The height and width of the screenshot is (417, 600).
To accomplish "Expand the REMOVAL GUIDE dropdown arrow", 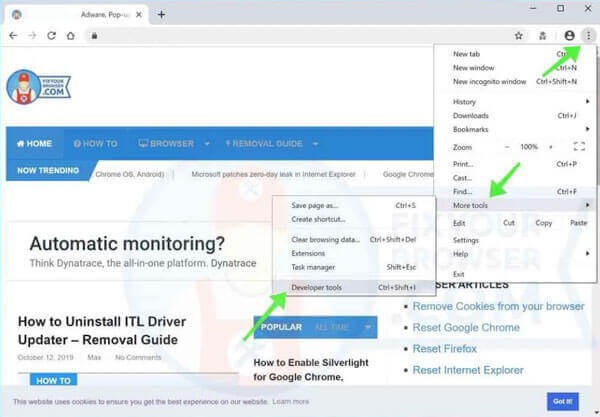I will tap(315, 144).
